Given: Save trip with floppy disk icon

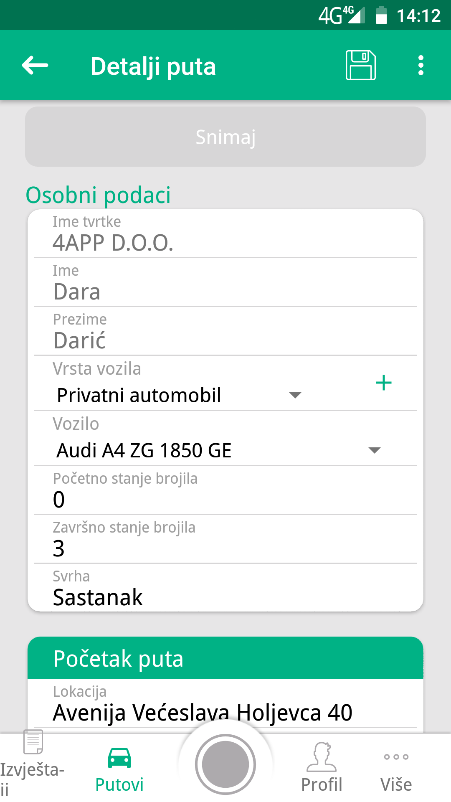Looking at the screenshot, I should coord(360,65).
